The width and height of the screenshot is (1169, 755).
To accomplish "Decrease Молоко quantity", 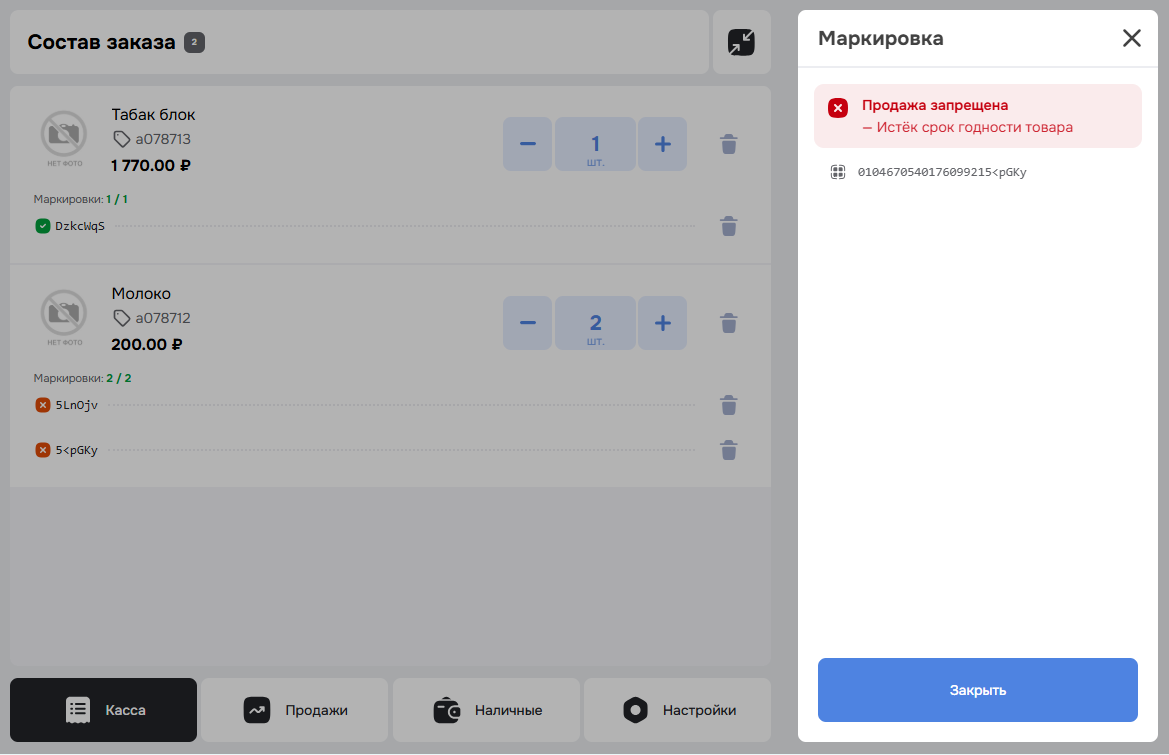I will point(528,323).
